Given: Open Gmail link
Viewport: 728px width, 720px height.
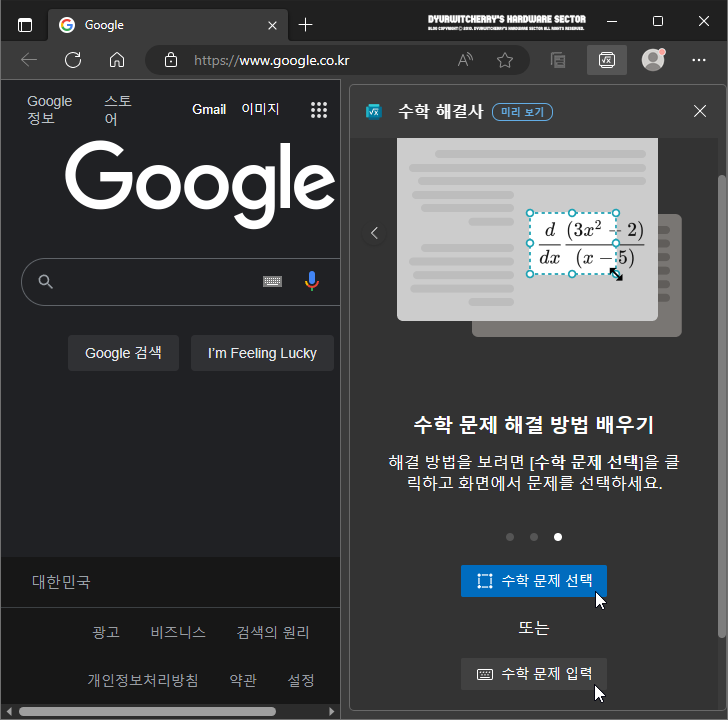Looking at the screenshot, I should pos(209,110).
